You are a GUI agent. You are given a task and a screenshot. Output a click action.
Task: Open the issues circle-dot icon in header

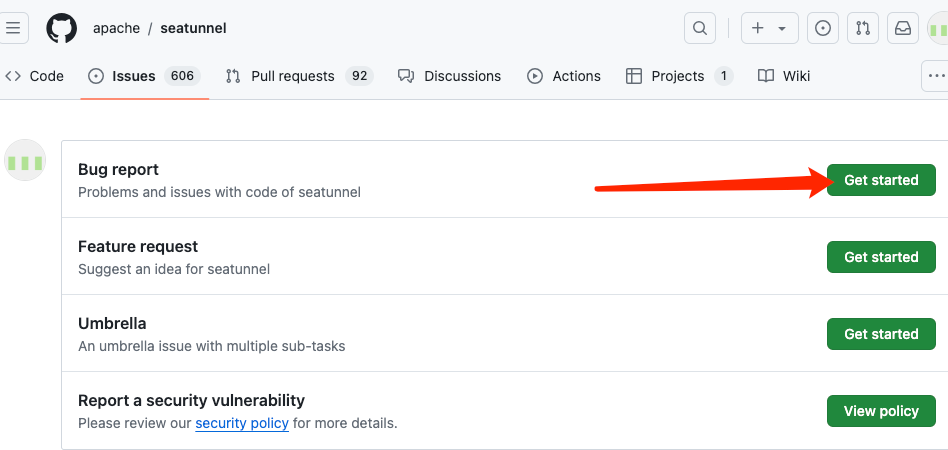[x=823, y=28]
